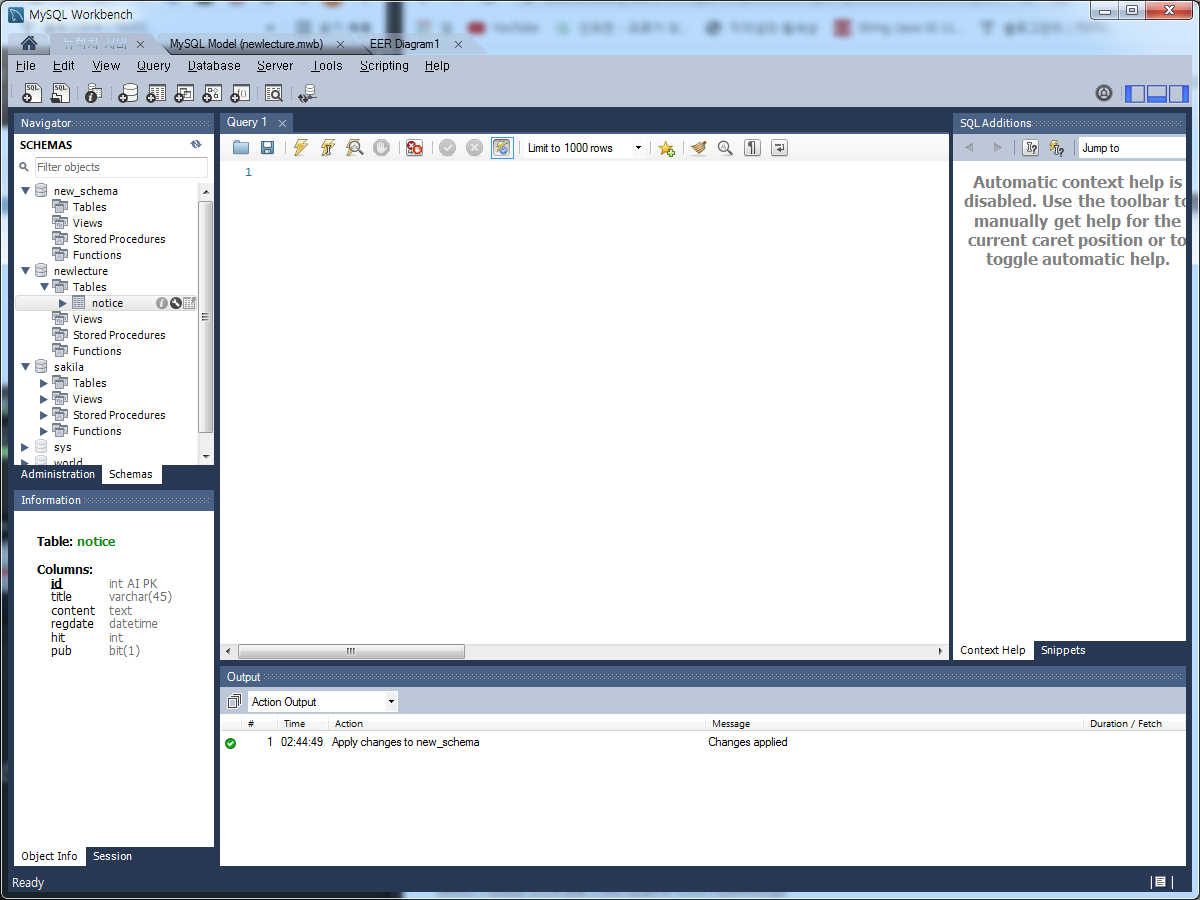
Task: Close the Query 1 tab
Action: pyautogui.click(x=283, y=123)
